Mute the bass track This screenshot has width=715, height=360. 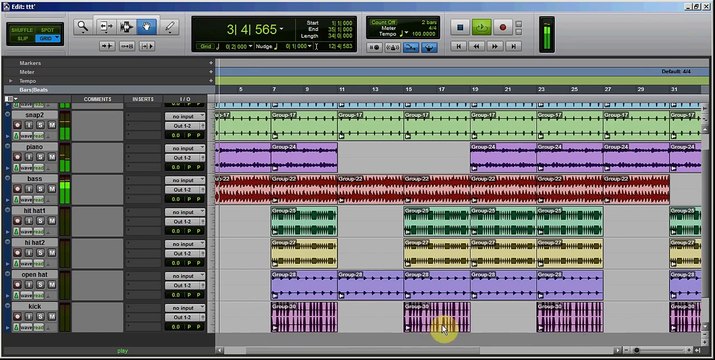[x=52, y=189]
